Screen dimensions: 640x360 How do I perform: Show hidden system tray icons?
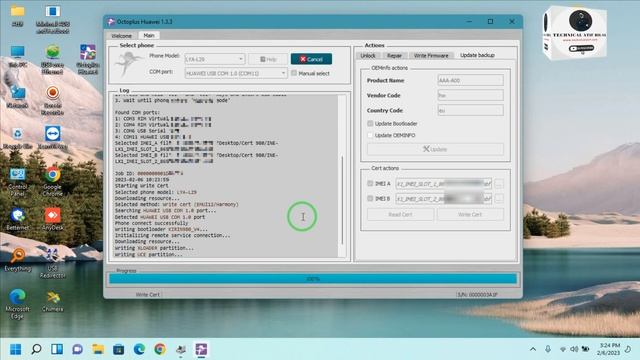533,349
